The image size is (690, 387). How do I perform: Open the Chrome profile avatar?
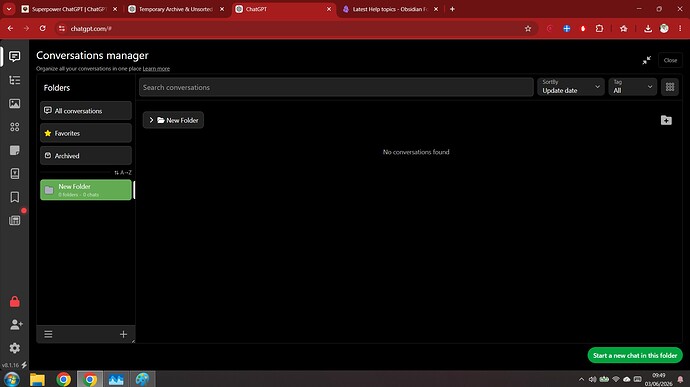[664, 29]
